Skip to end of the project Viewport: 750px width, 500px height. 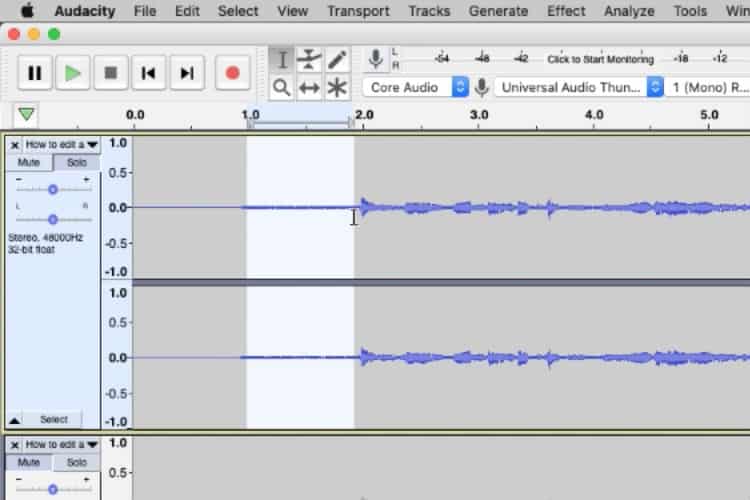(187, 73)
